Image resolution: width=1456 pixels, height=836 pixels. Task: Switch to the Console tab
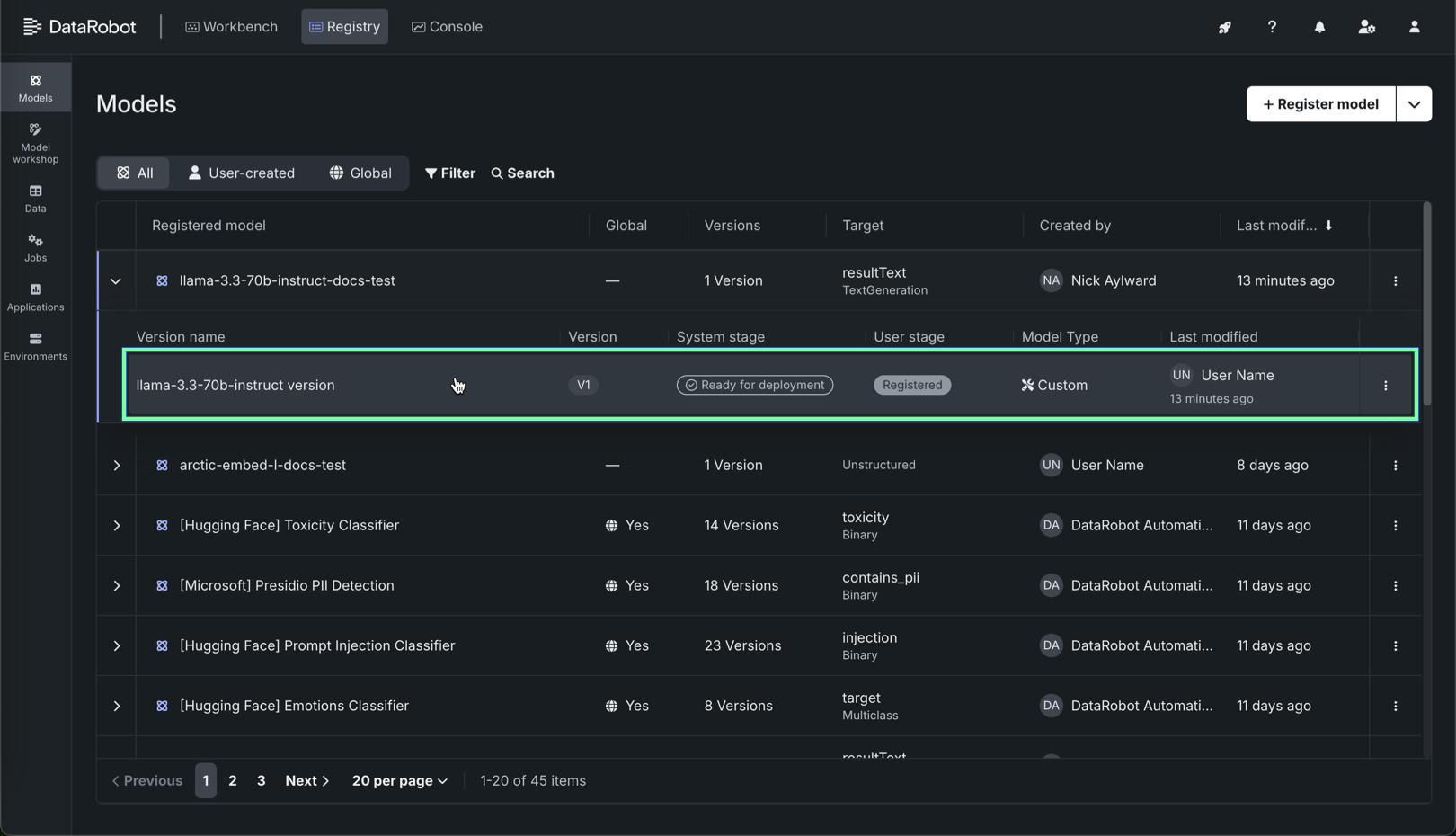(x=447, y=27)
